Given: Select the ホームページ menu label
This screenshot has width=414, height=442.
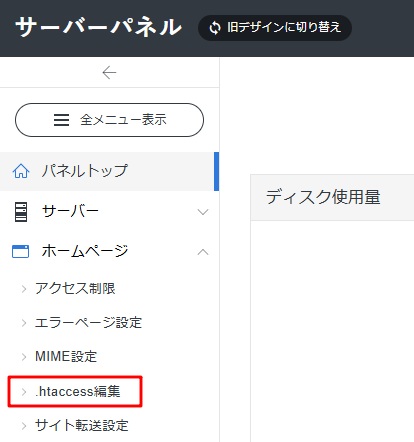Looking at the screenshot, I should point(85,251).
